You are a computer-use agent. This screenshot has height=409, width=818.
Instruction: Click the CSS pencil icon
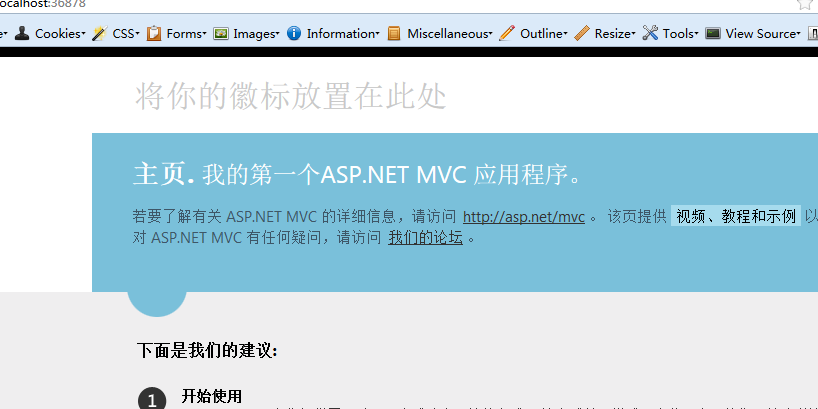pos(99,33)
